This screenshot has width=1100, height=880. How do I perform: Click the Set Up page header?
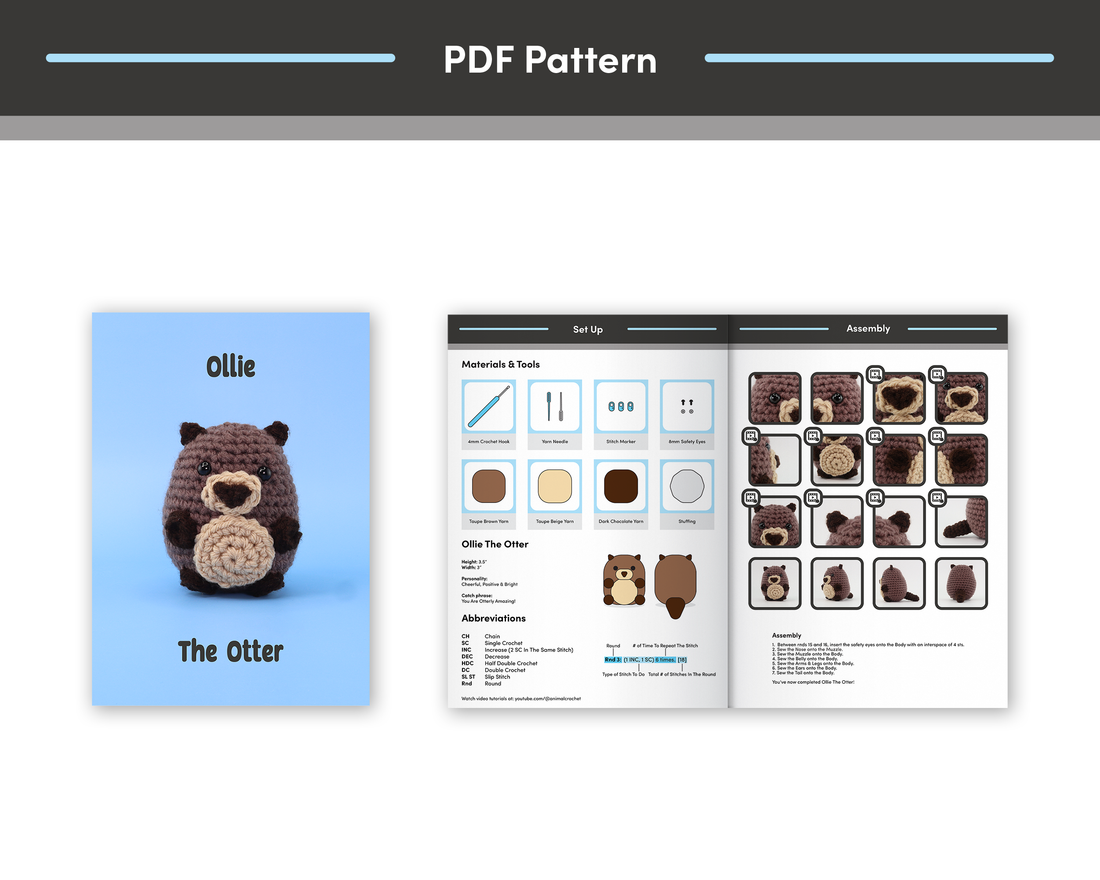tap(588, 329)
